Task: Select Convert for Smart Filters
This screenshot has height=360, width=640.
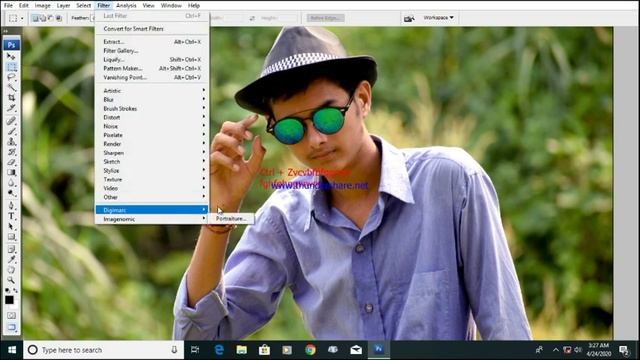Action: [152, 29]
